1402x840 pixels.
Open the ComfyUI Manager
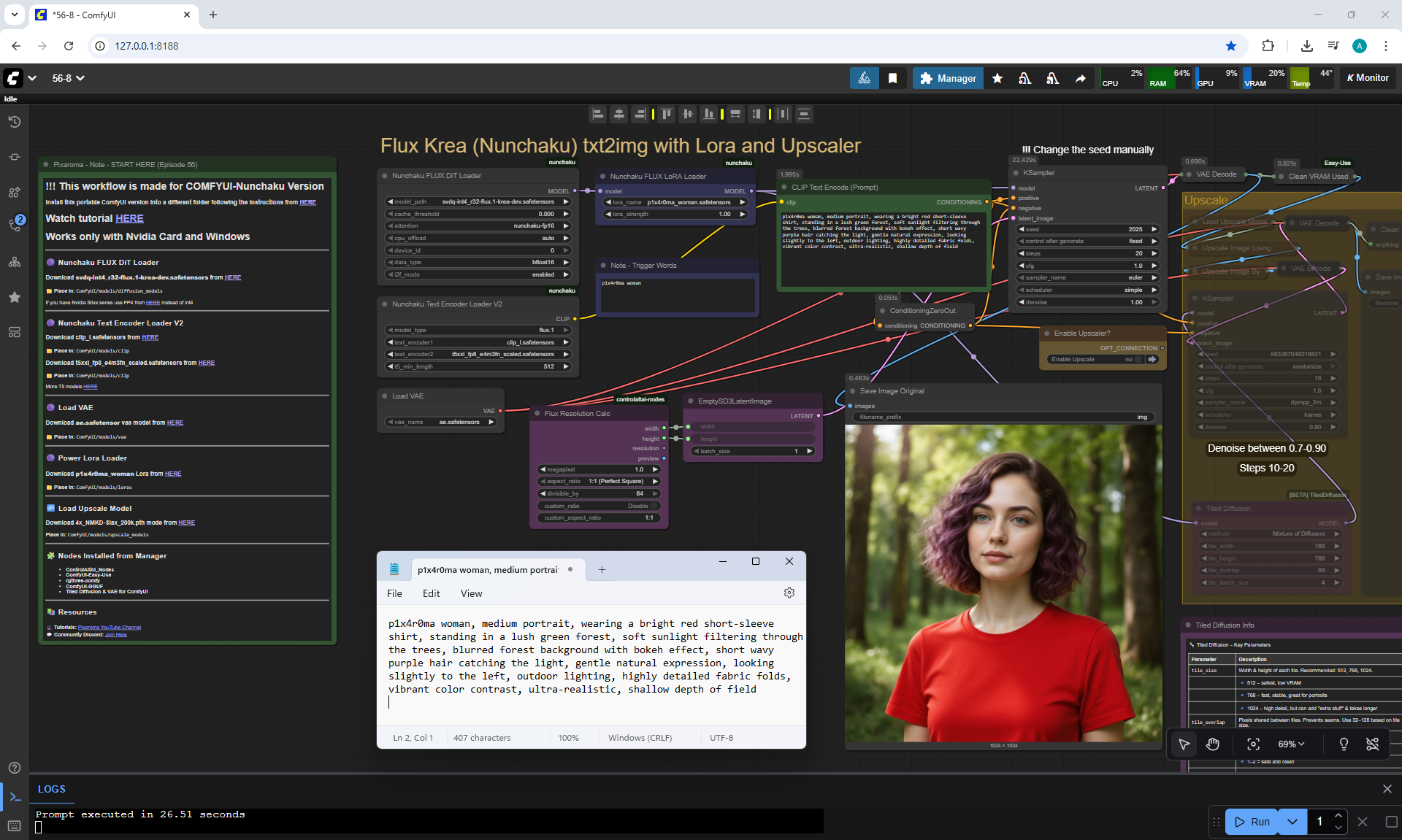click(x=948, y=78)
